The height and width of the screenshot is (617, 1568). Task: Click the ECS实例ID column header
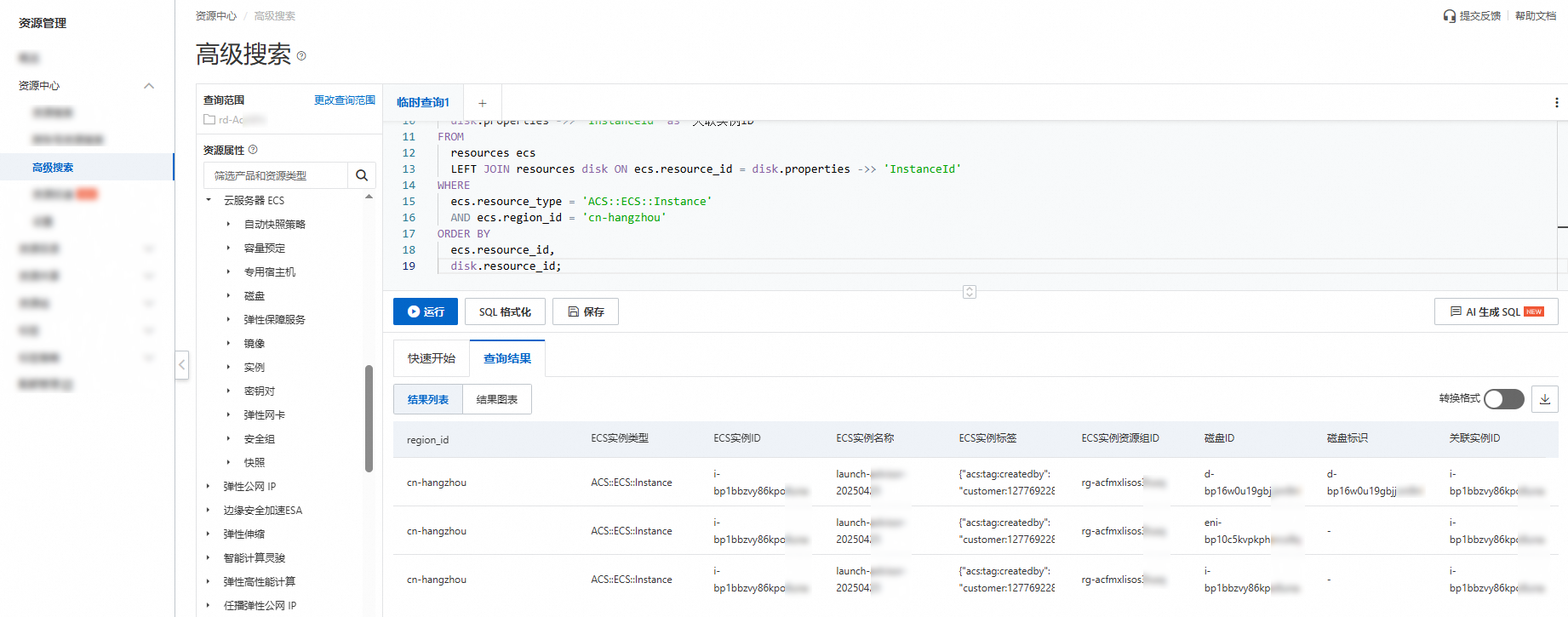pos(737,438)
